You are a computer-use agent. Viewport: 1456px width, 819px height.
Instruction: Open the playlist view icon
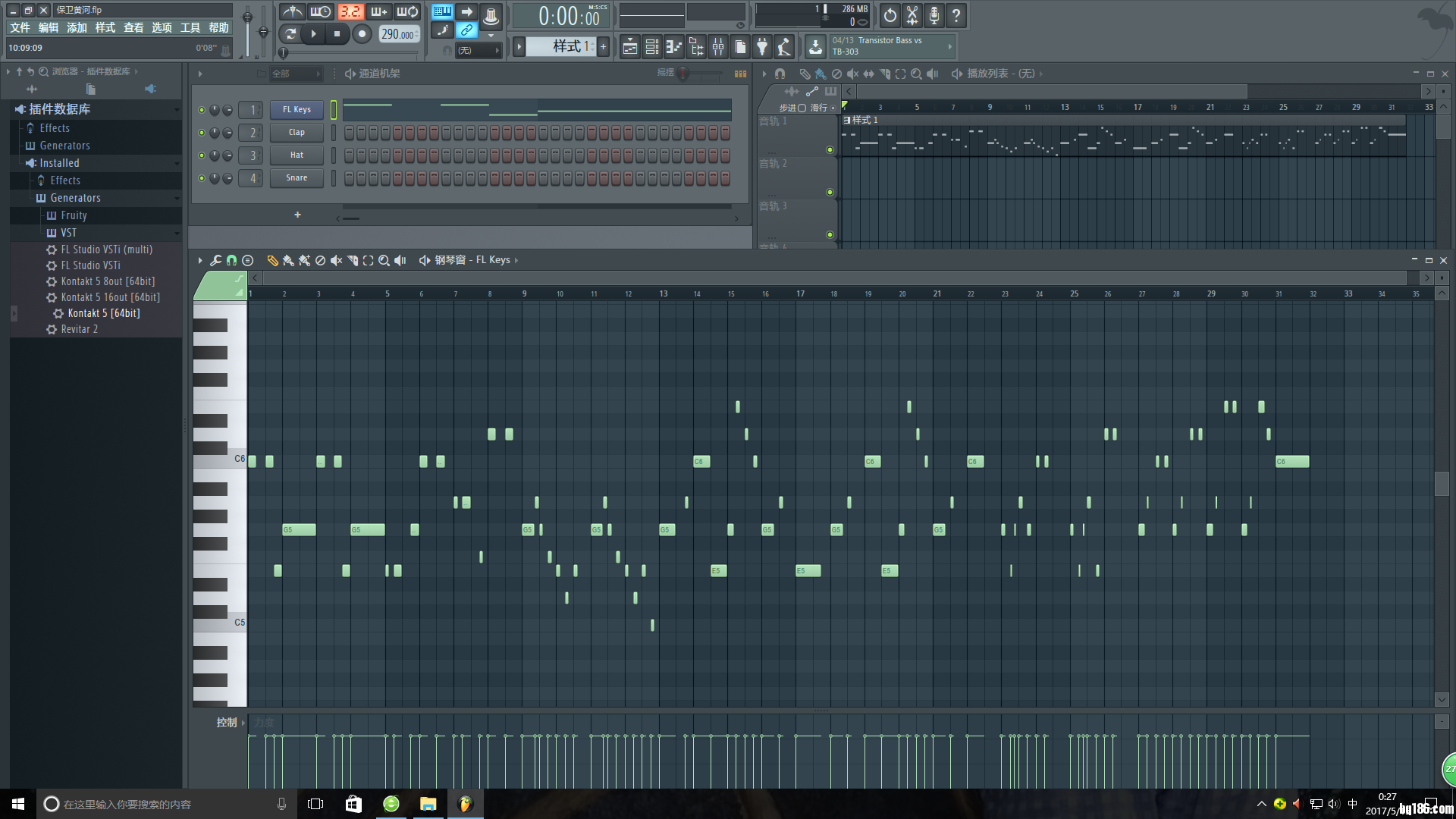coord(629,47)
